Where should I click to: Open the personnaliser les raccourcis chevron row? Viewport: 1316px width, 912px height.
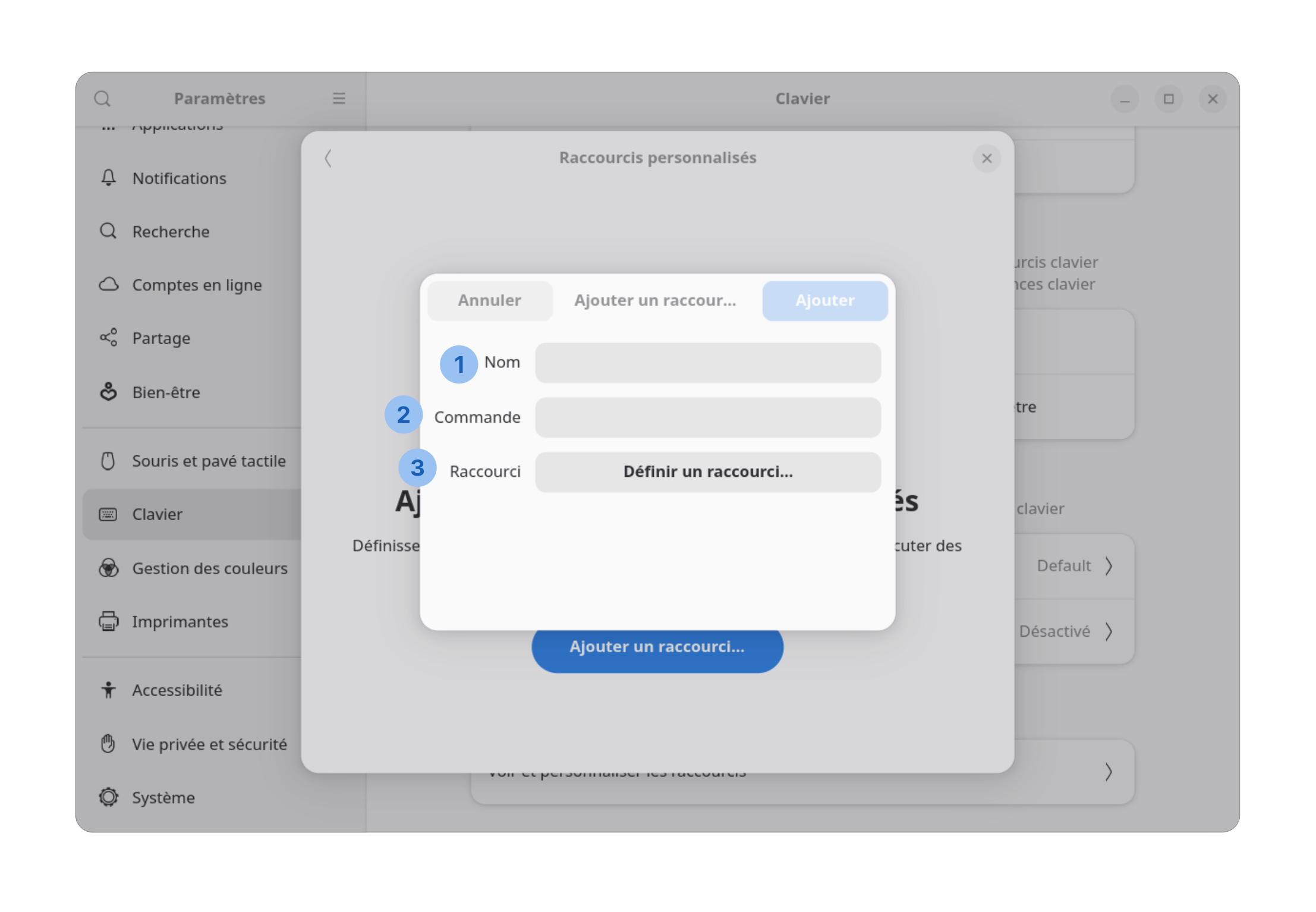(1108, 772)
